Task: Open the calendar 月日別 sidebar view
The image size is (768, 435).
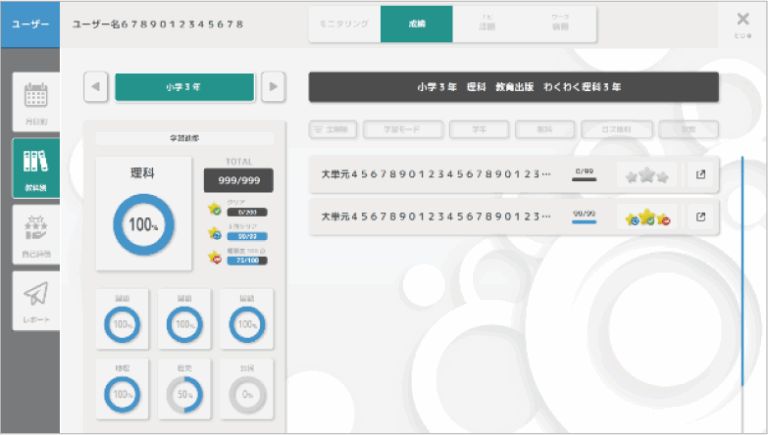Action: (x=36, y=102)
